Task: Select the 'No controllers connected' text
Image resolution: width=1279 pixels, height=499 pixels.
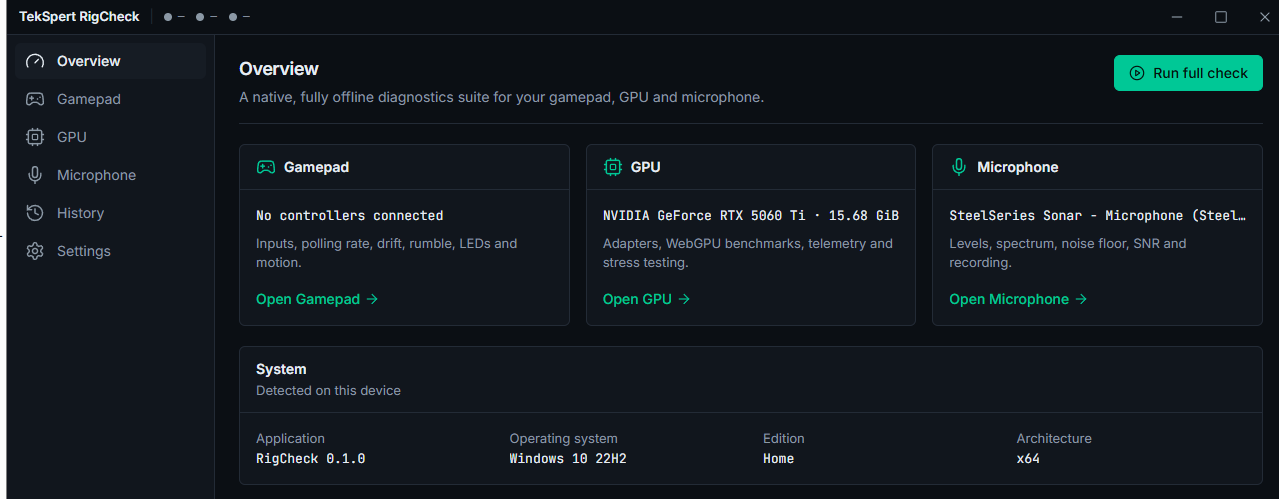Action: point(349,215)
